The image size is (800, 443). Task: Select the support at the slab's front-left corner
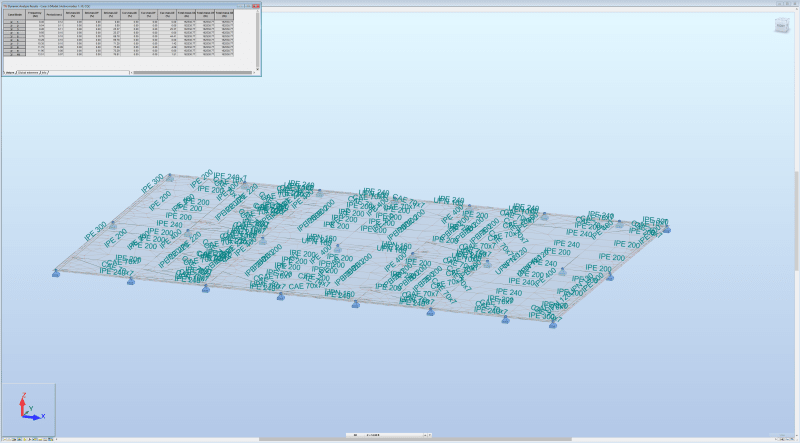click(x=56, y=274)
